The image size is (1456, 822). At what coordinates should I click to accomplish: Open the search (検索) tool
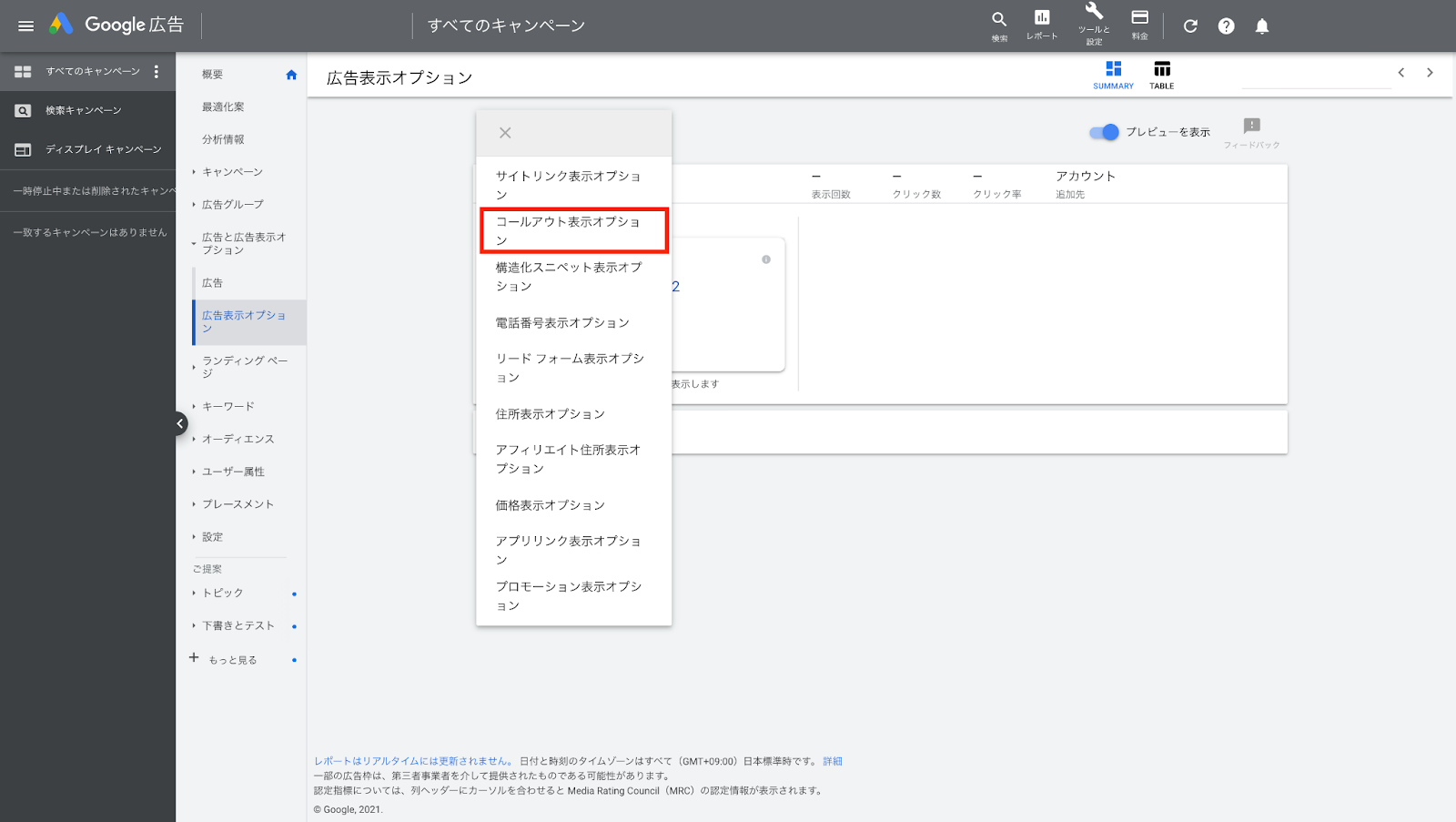pos(999,25)
